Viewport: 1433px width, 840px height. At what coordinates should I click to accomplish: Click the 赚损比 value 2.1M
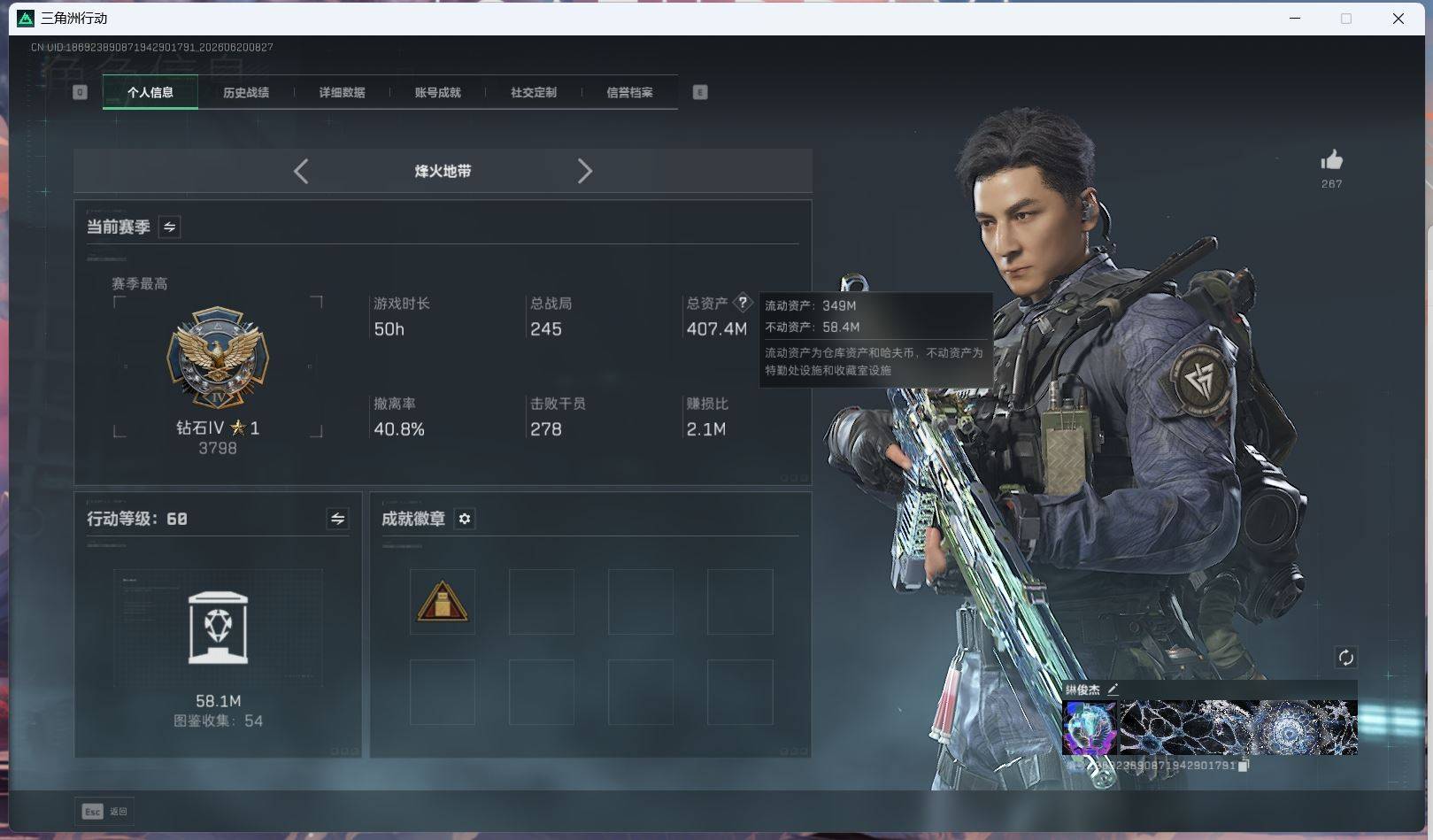click(706, 429)
